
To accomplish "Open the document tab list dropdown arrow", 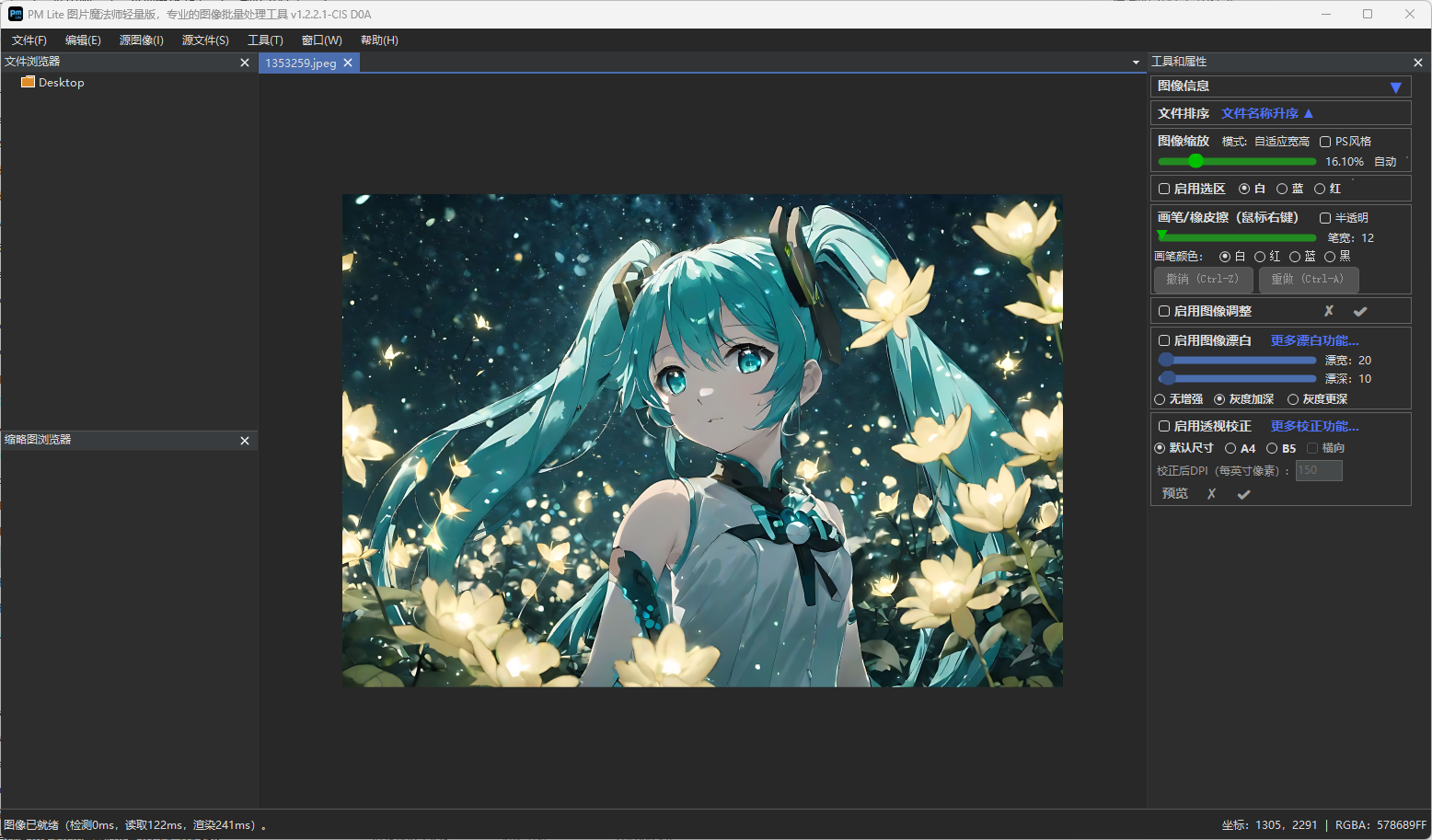I will [x=1136, y=63].
